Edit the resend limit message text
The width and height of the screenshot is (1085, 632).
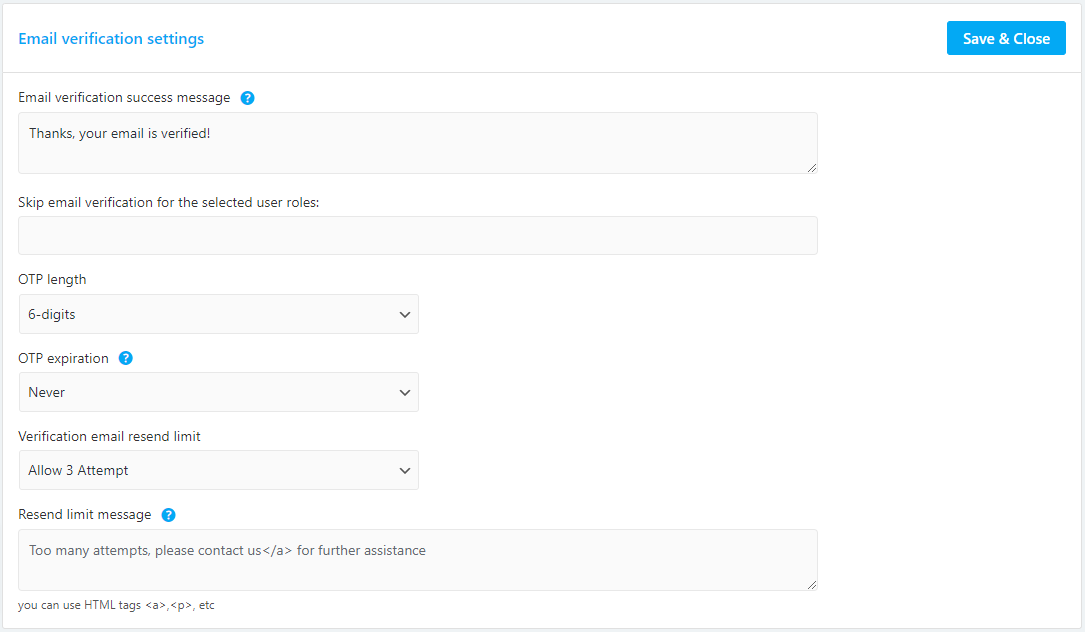pos(417,560)
